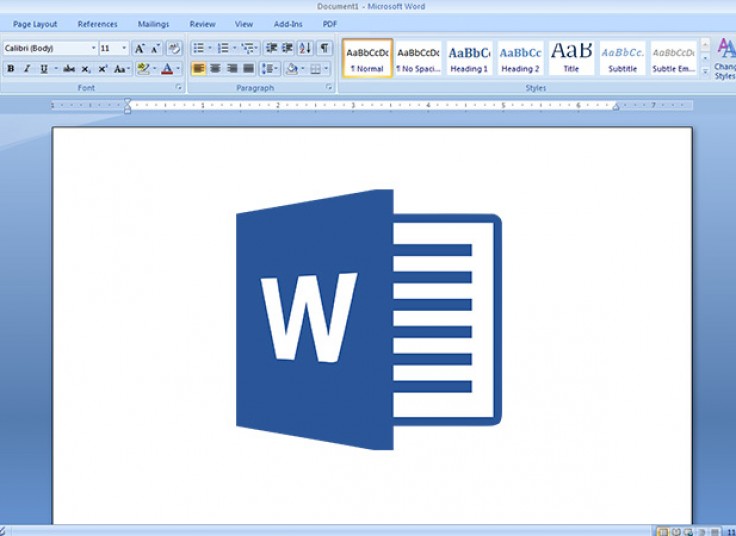This screenshot has height=536, width=736.
Task: Center align the paragraph text
Action: [215, 69]
